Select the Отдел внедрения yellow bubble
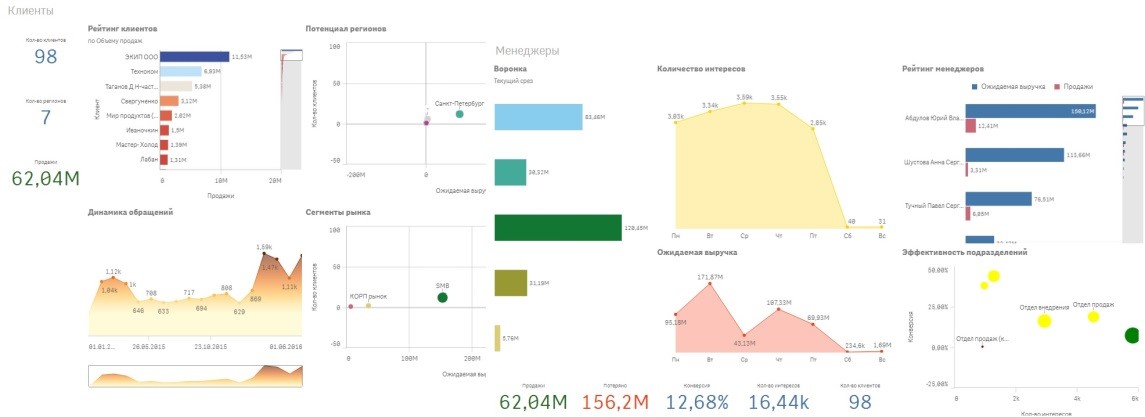Viewport: 1145px width, 417px height. tap(1044, 321)
